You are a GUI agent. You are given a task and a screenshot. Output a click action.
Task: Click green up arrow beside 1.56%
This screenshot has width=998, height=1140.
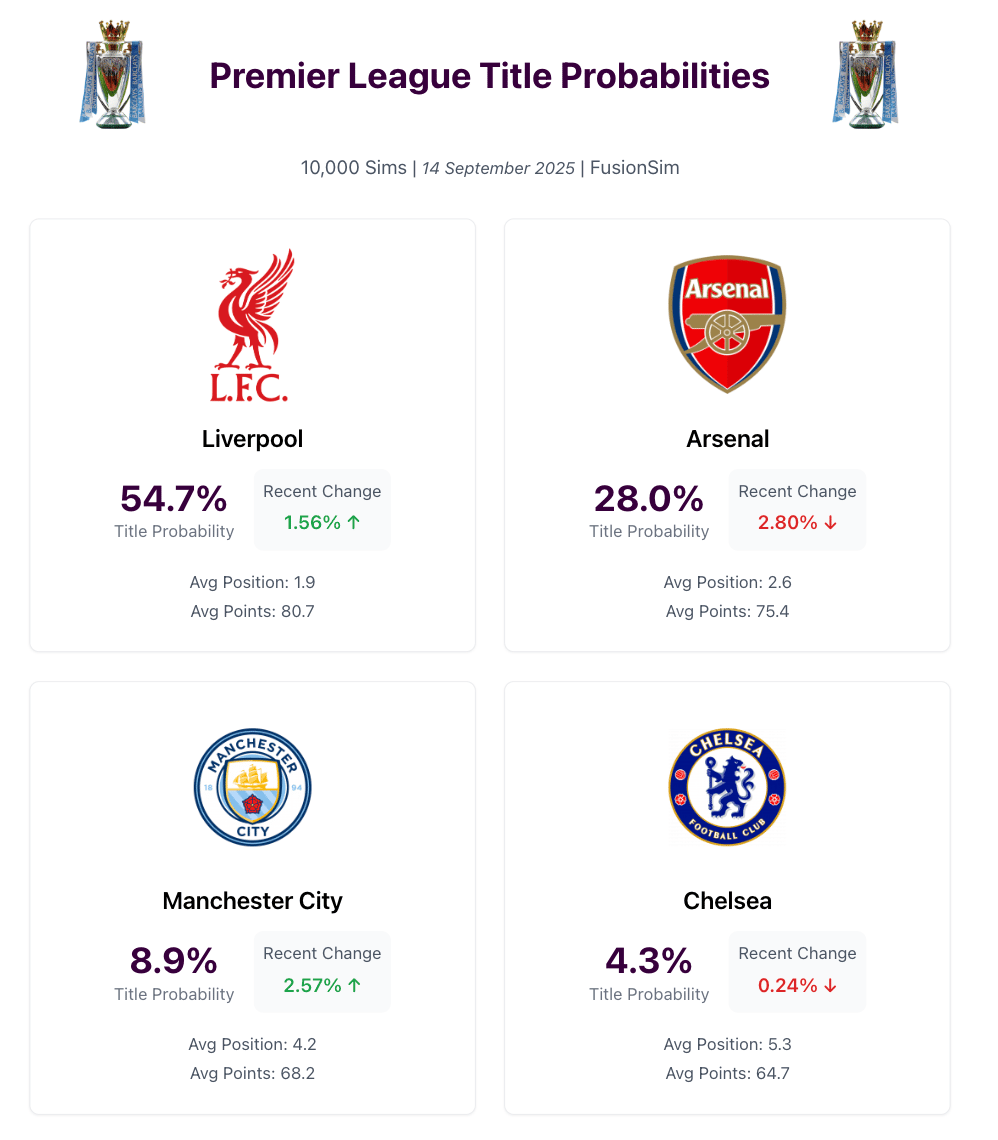tap(354, 522)
